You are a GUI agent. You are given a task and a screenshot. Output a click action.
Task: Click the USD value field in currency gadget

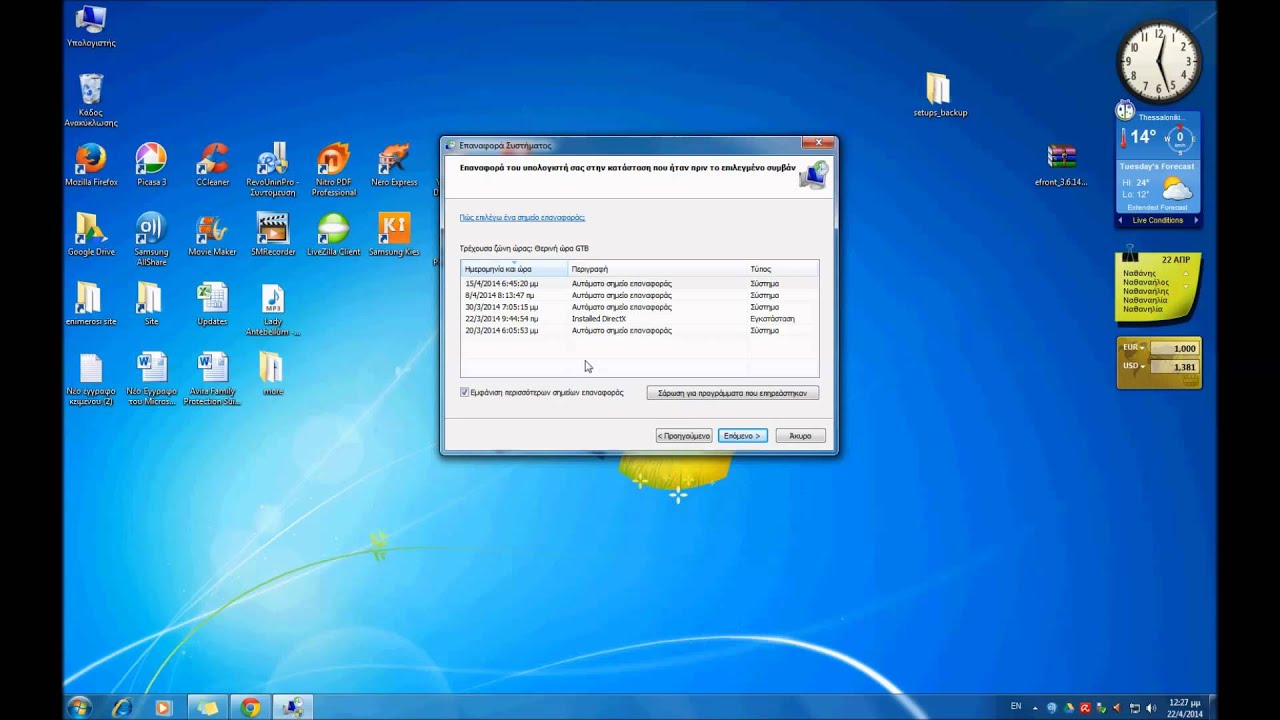(1174, 367)
